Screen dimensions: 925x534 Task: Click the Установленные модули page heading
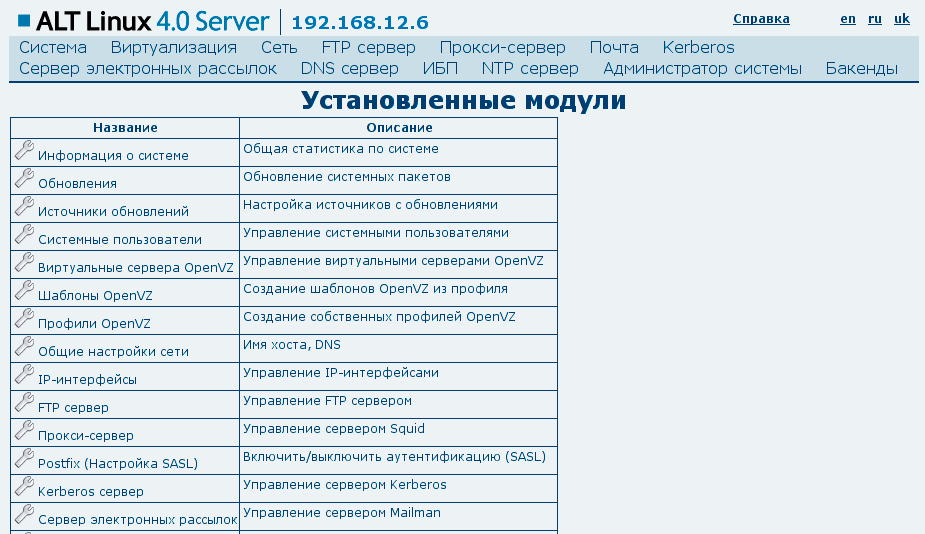[x=464, y=100]
